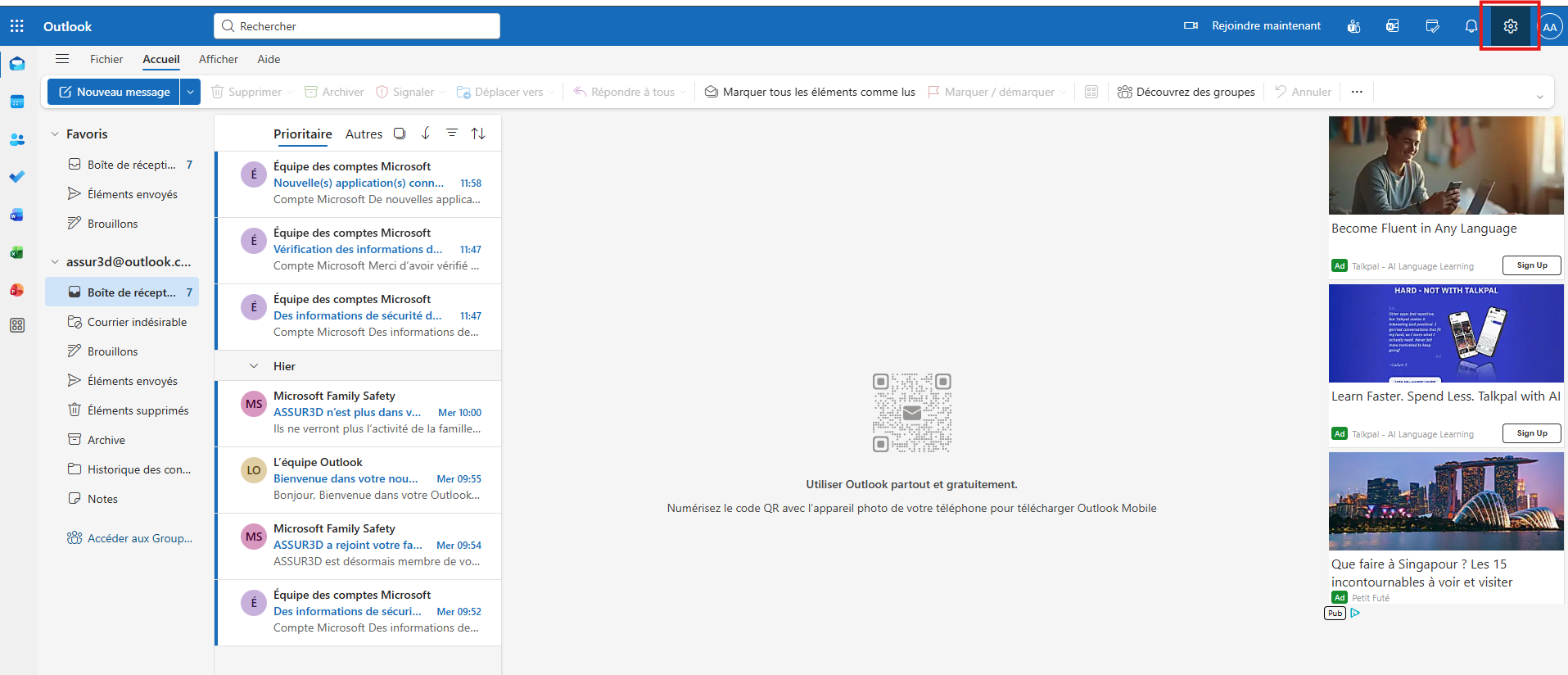Click Sign Up on Become Fluent ad
The image size is (1568, 675).
point(1531,265)
